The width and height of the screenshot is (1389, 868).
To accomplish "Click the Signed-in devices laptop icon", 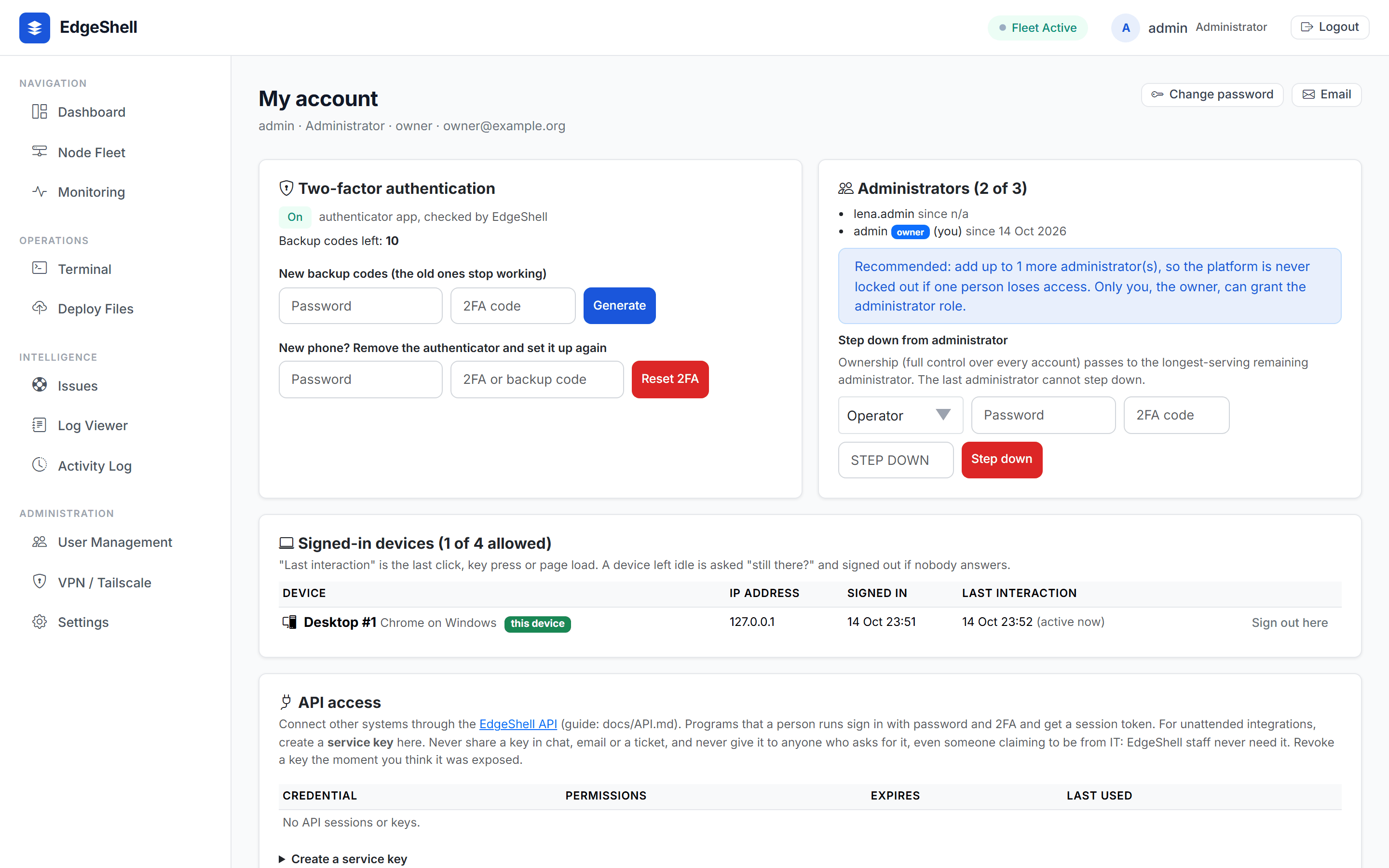I will click(286, 543).
